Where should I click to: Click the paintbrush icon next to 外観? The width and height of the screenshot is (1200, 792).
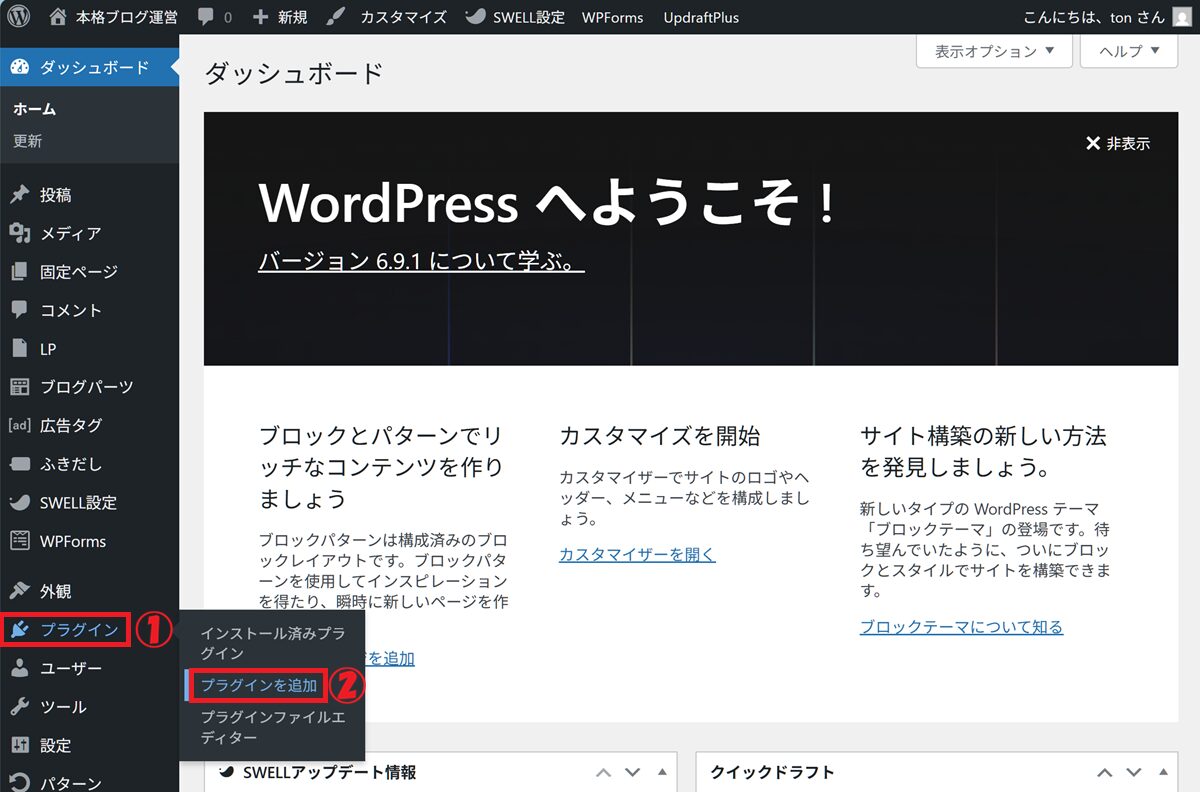pos(20,591)
